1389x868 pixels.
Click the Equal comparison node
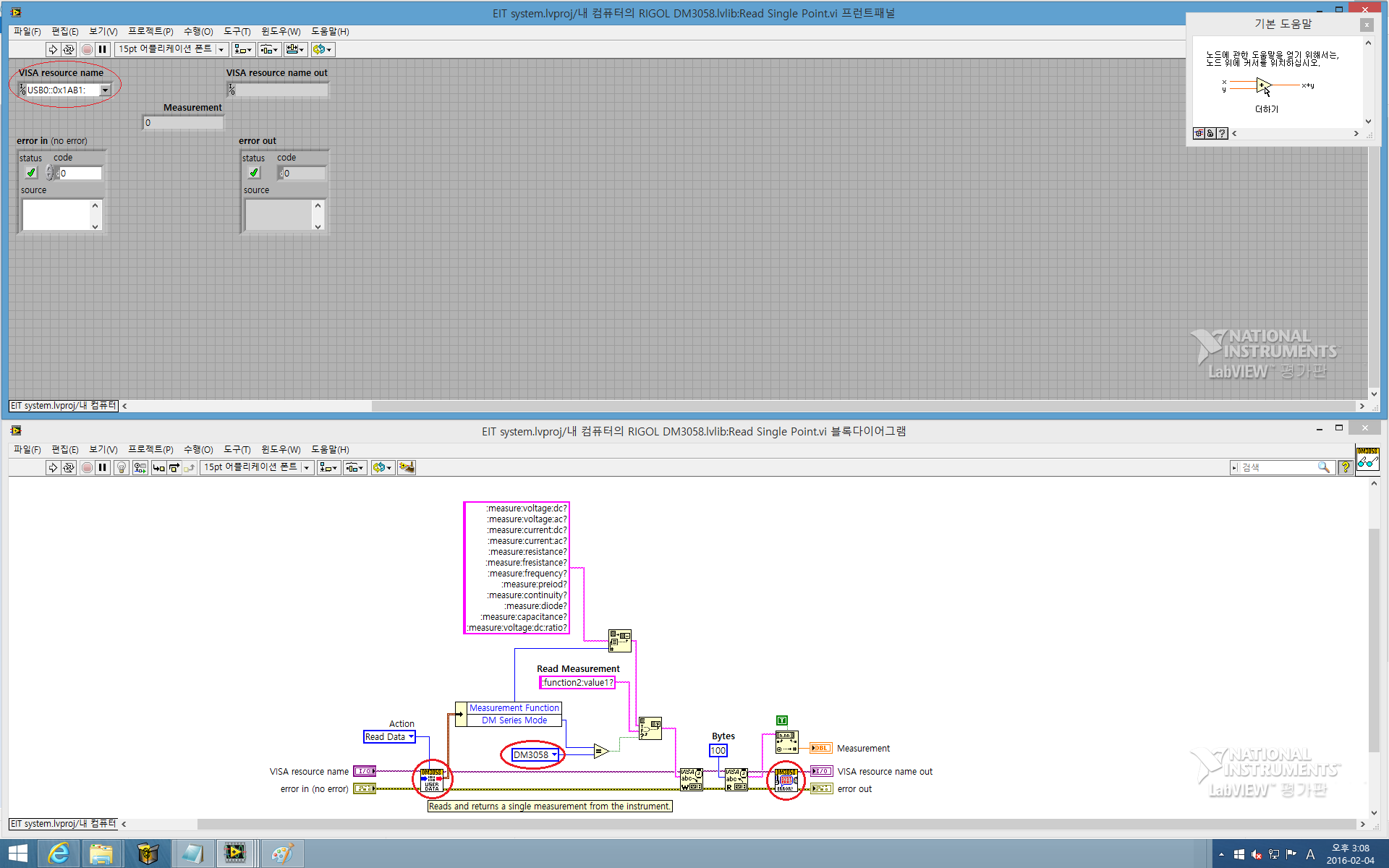click(x=600, y=751)
